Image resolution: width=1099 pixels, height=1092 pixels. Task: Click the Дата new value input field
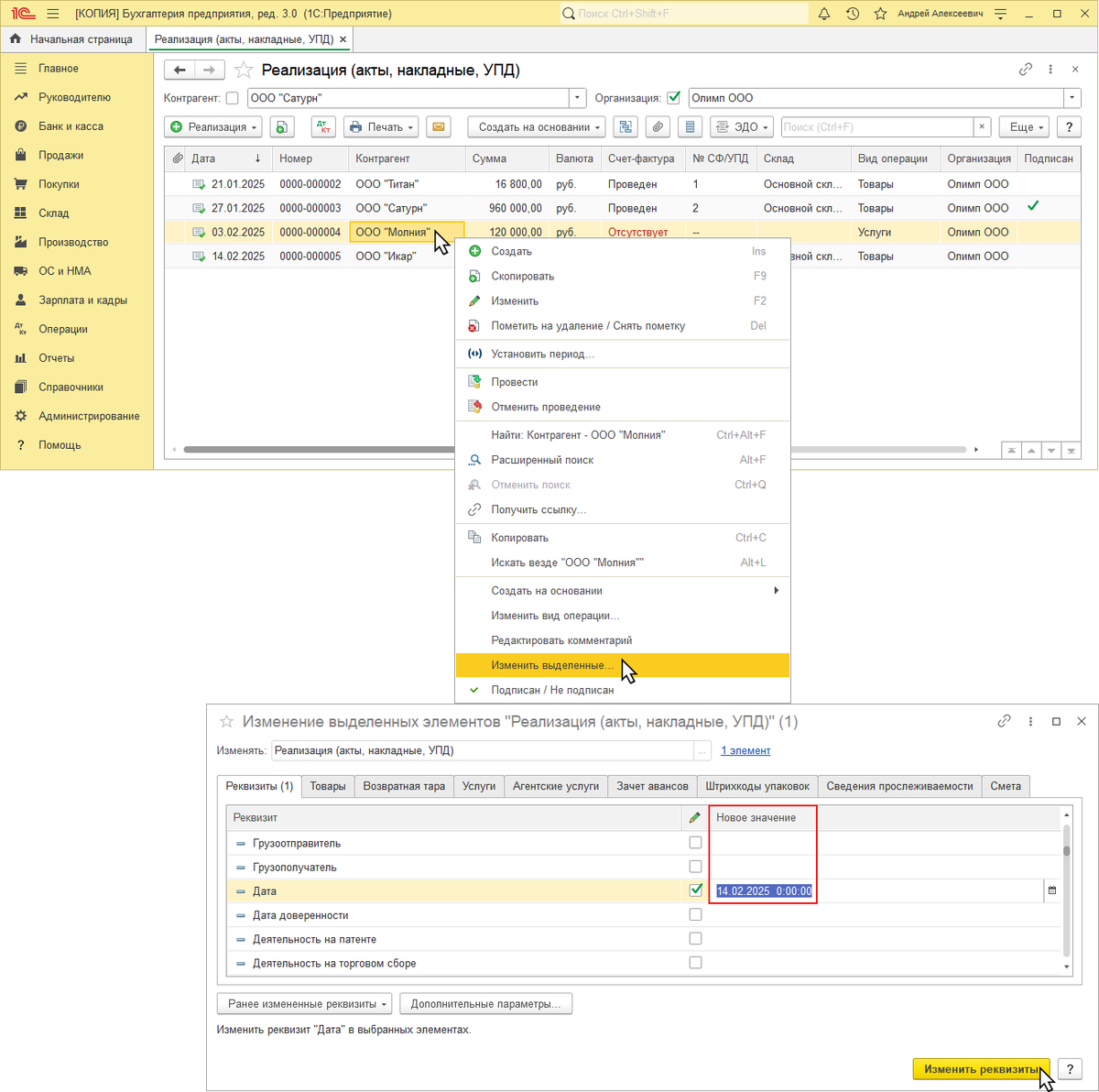879,890
